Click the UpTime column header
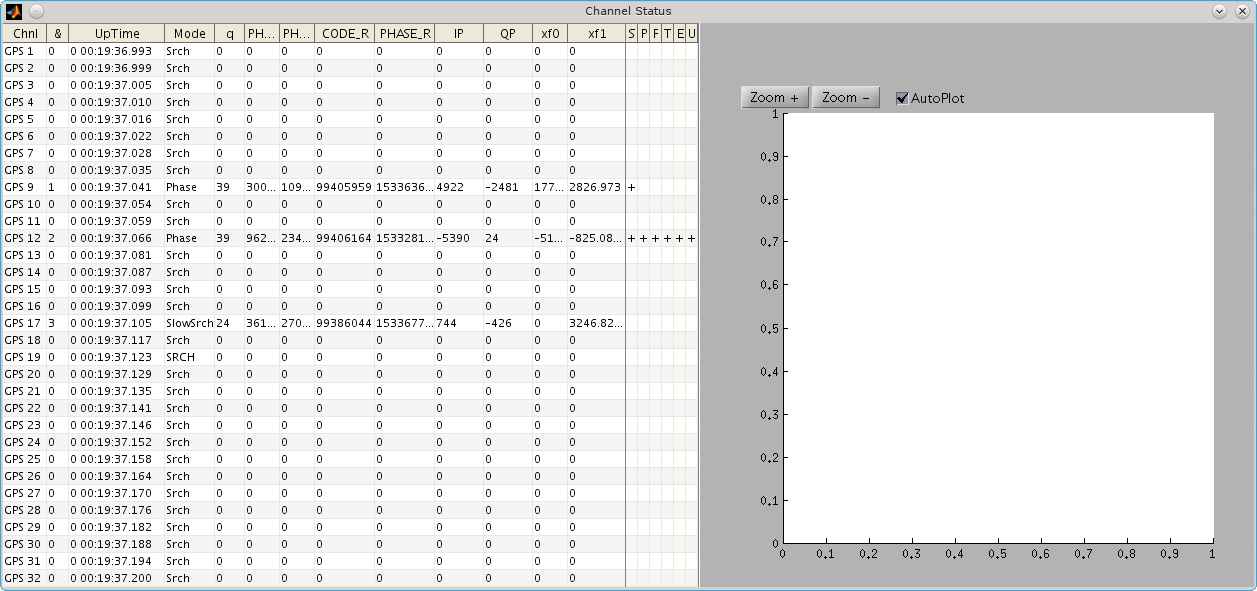This screenshot has height=591, width=1257. (x=117, y=34)
